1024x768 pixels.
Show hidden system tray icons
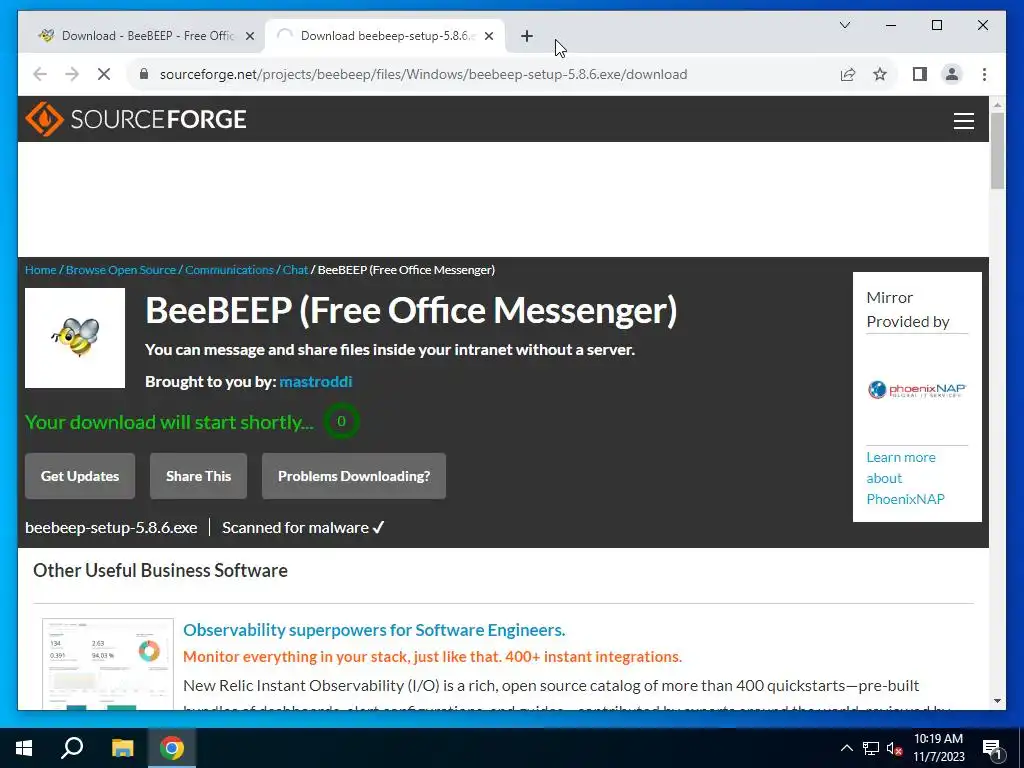(846, 748)
